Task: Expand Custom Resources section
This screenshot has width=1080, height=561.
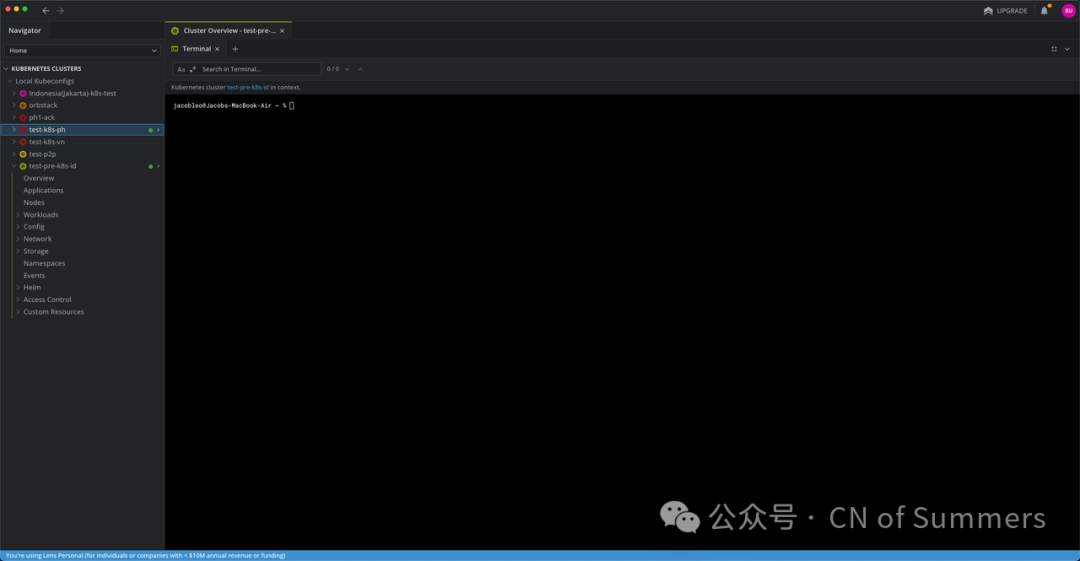Action: (18, 312)
